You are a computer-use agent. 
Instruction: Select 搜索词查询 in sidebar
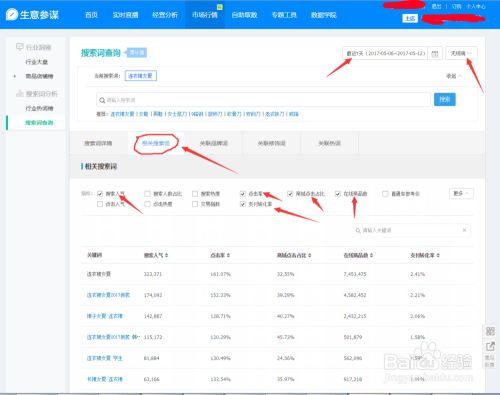(x=39, y=123)
